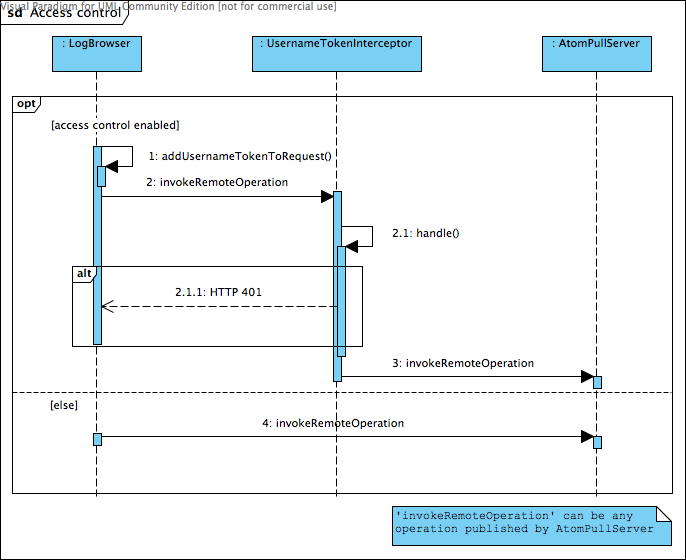This screenshot has height=560, width=686.
Task: Click the 'sd Access control' frame title
Action: point(64,13)
